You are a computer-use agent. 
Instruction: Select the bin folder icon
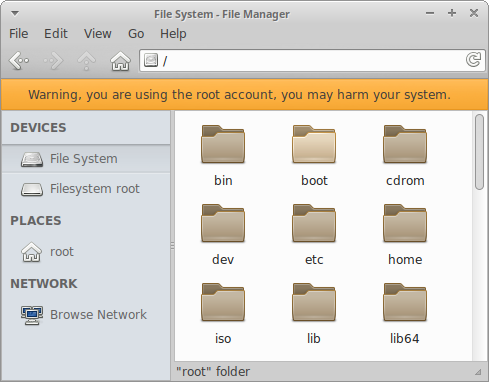pos(223,144)
